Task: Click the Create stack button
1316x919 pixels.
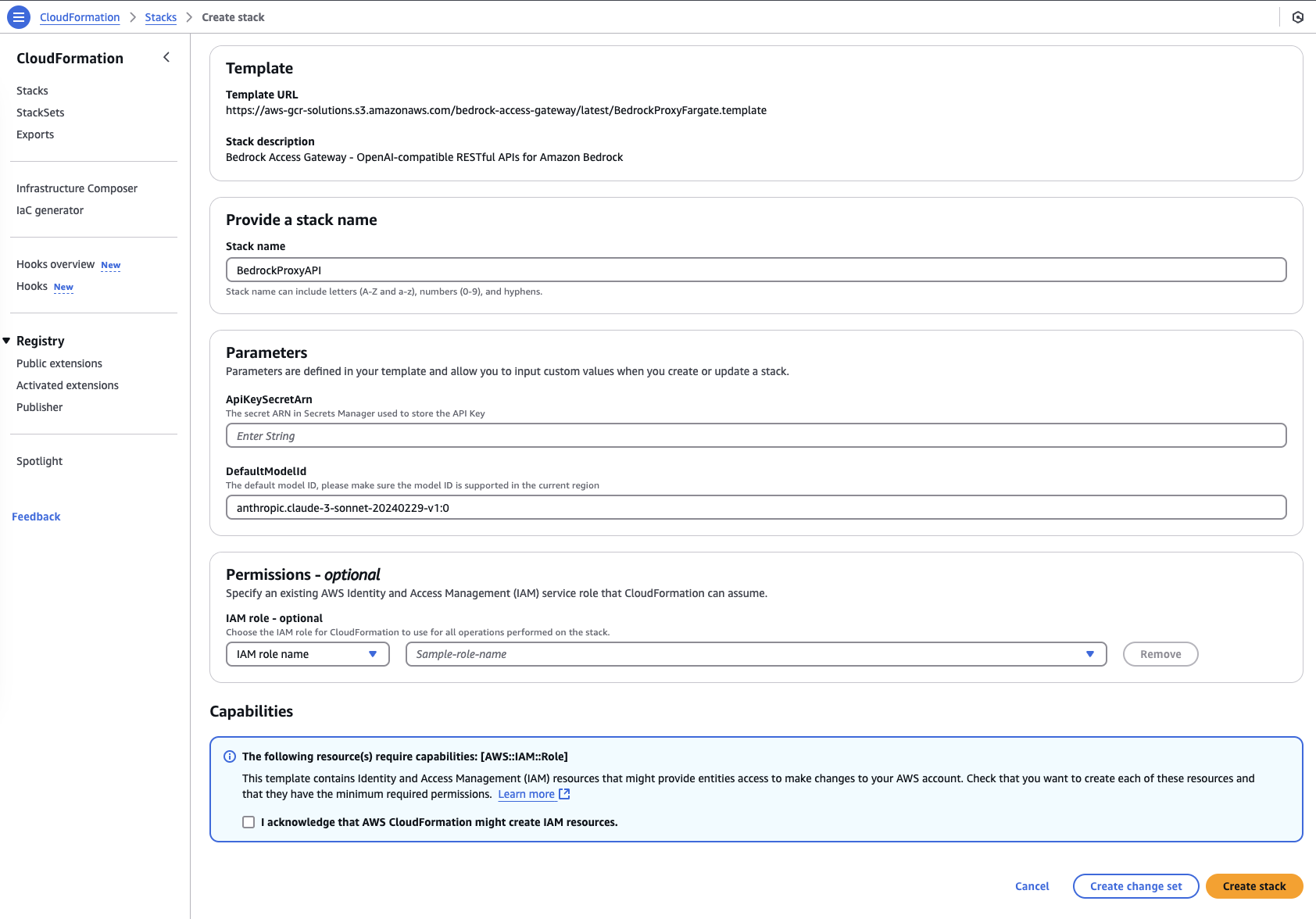Action: pos(1254,886)
